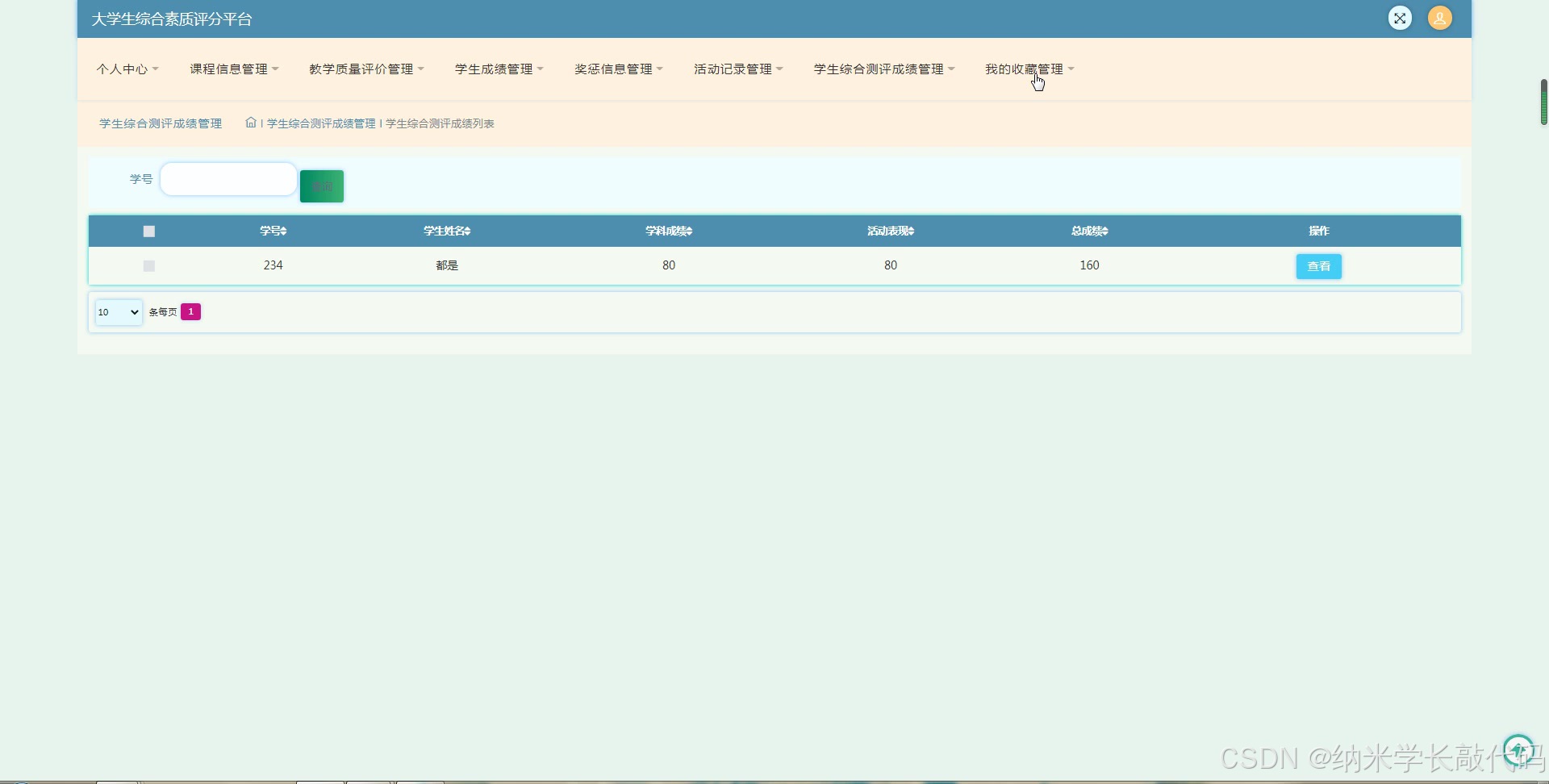Go to page 1 in pagination
This screenshot has width=1549, height=784.
click(x=190, y=311)
